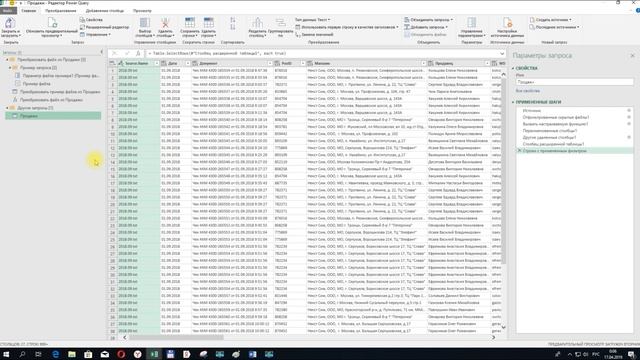The width and height of the screenshot is (640, 360).
Task: Delete selected step using its X icon
Action: (520, 151)
